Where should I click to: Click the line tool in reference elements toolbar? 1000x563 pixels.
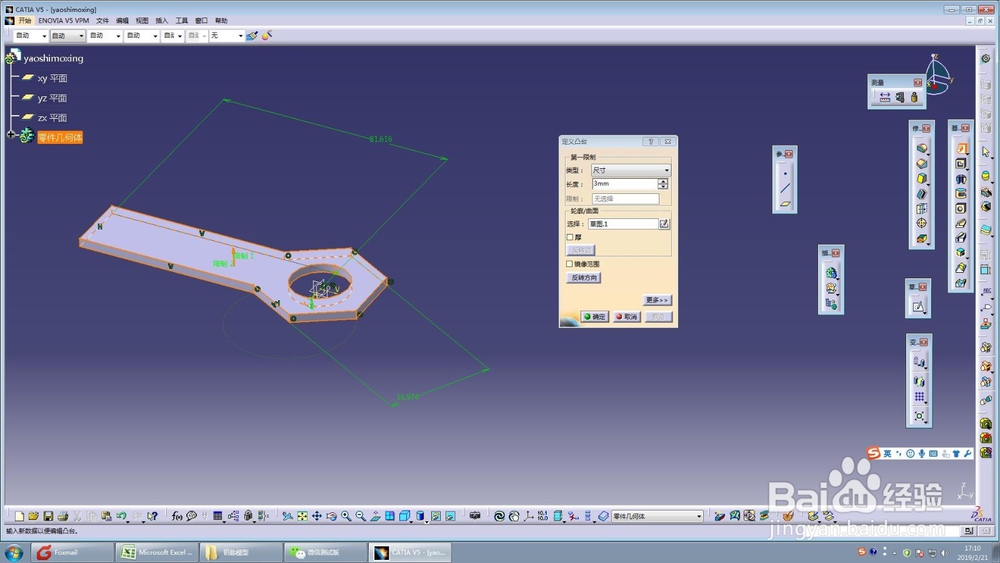pos(785,188)
